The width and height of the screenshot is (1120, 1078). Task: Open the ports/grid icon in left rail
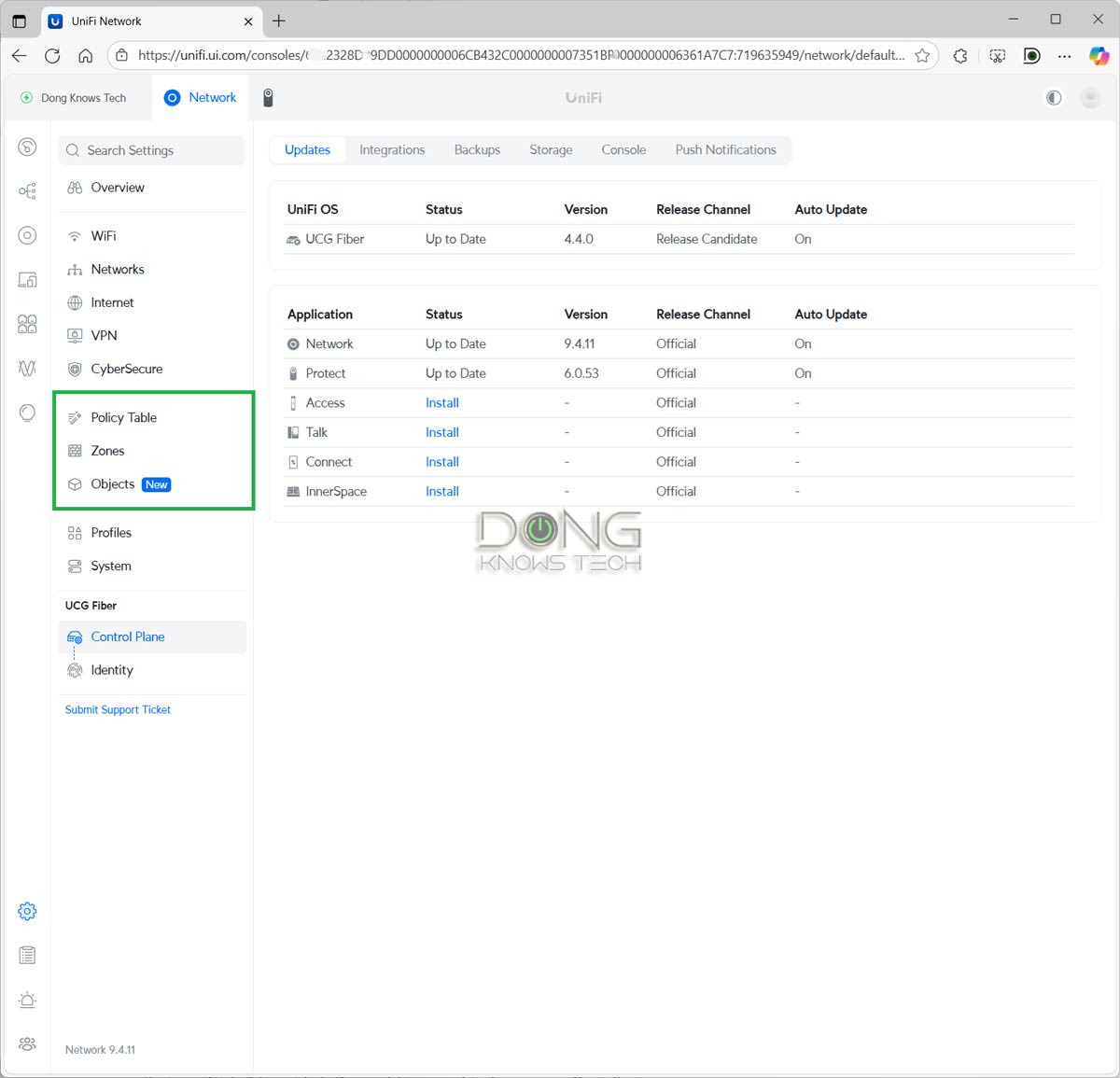pyautogui.click(x=28, y=324)
